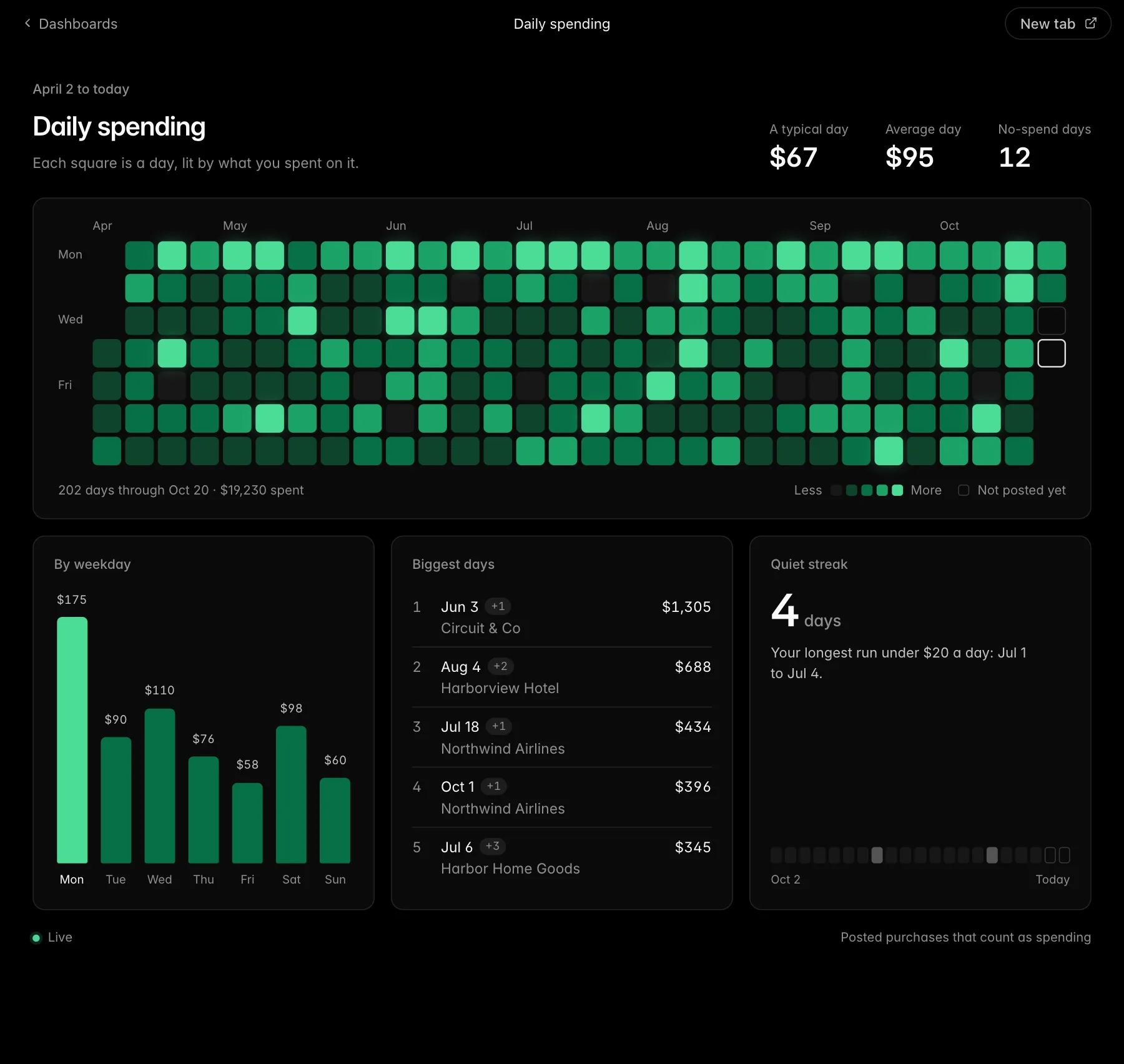Click the $688 amount
1124x1064 pixels.
click(x=693, y=667)
